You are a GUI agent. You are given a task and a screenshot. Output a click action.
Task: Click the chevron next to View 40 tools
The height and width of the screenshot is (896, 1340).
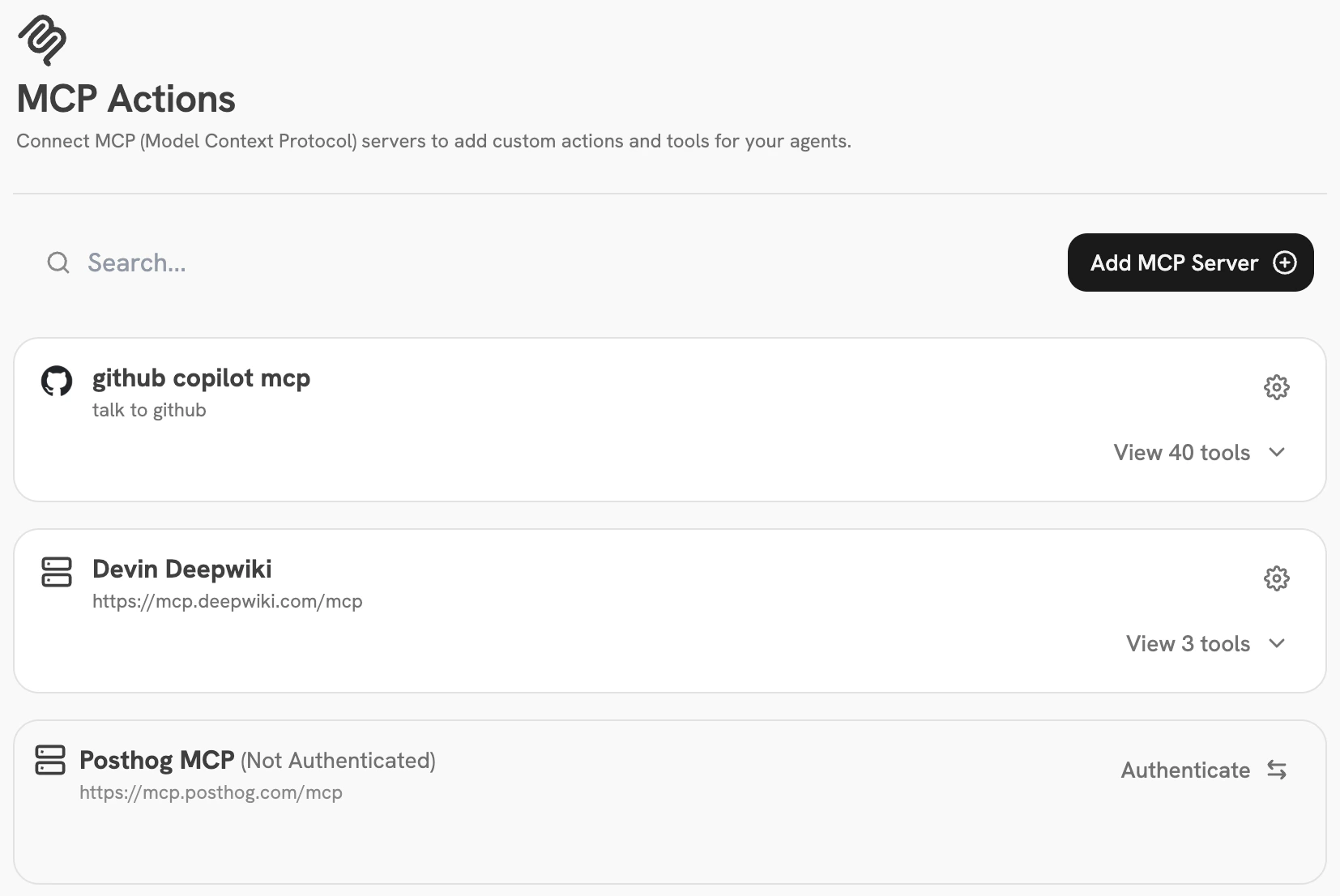1277,452
